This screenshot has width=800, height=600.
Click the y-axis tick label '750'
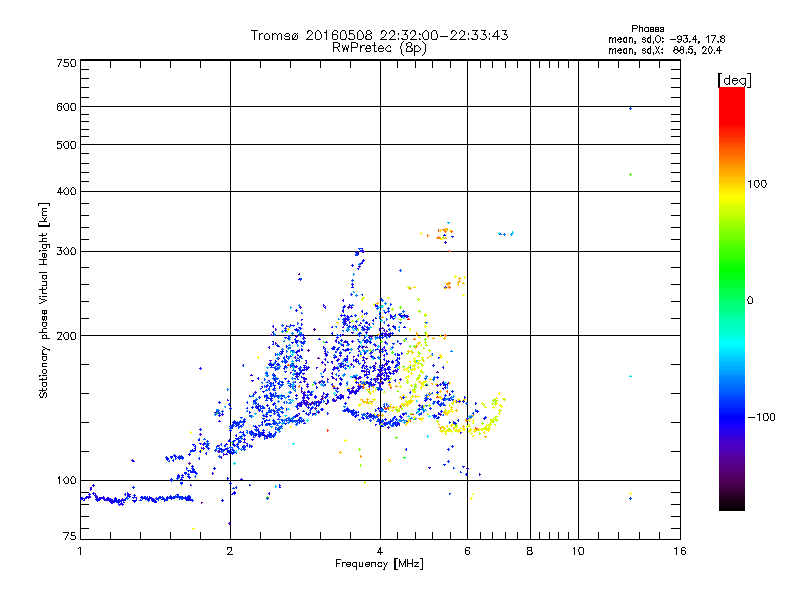coord(66,63)
